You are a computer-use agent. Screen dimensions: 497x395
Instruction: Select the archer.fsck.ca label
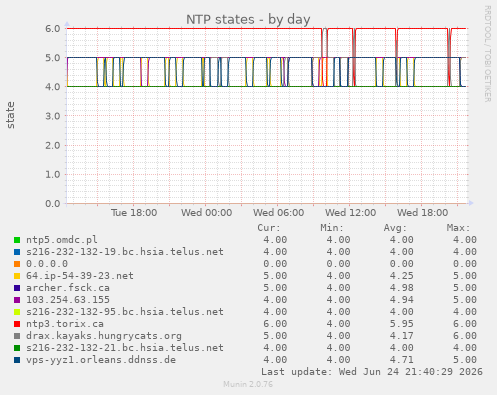tap(68, 288)
